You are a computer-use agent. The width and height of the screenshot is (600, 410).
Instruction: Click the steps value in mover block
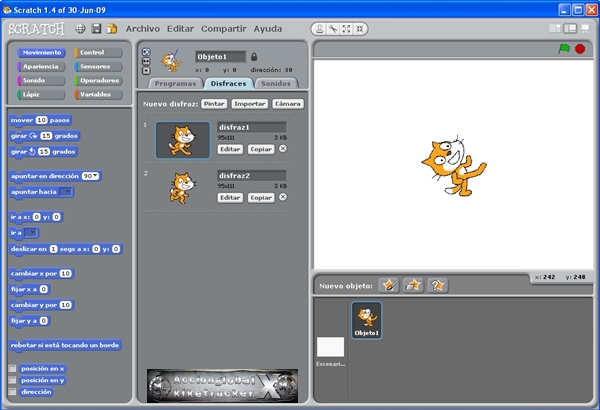[41, 120]
